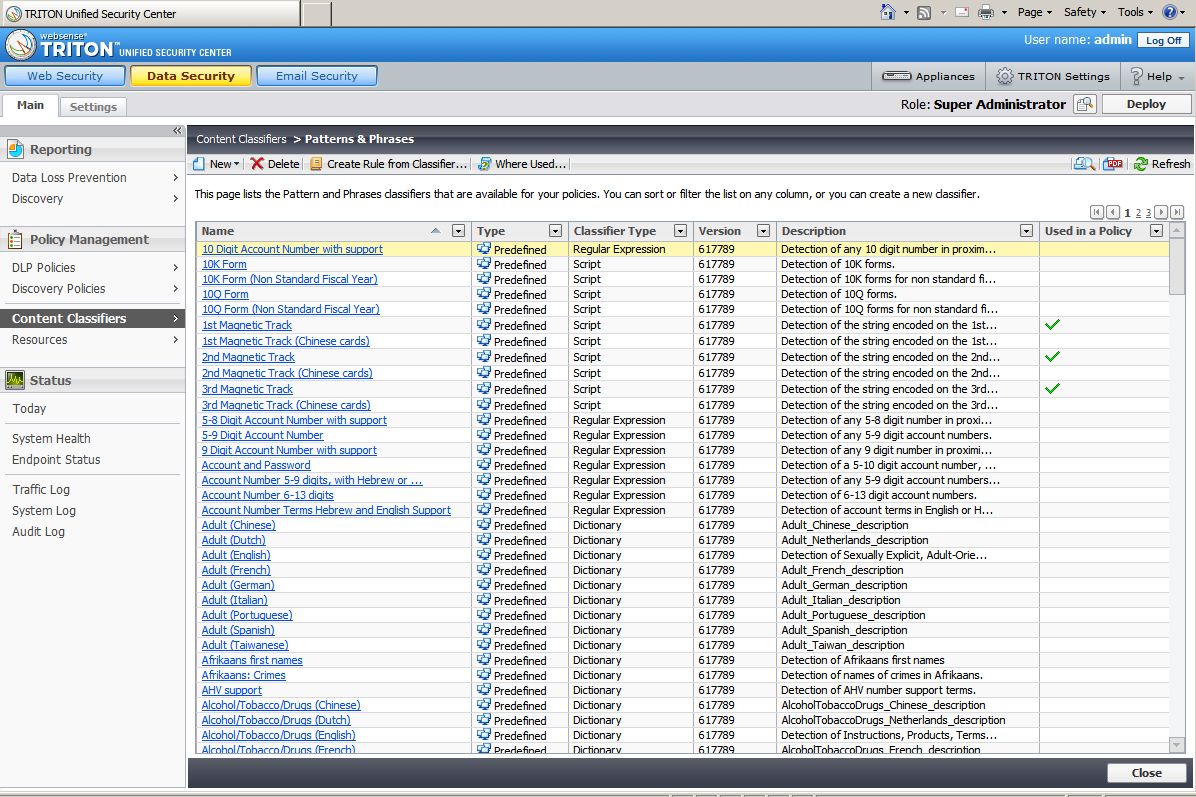The height and width of the screenshot is (797, 1196).
Task: Open the Content Classifiers breadcrumb
Action: pos(241,139)
